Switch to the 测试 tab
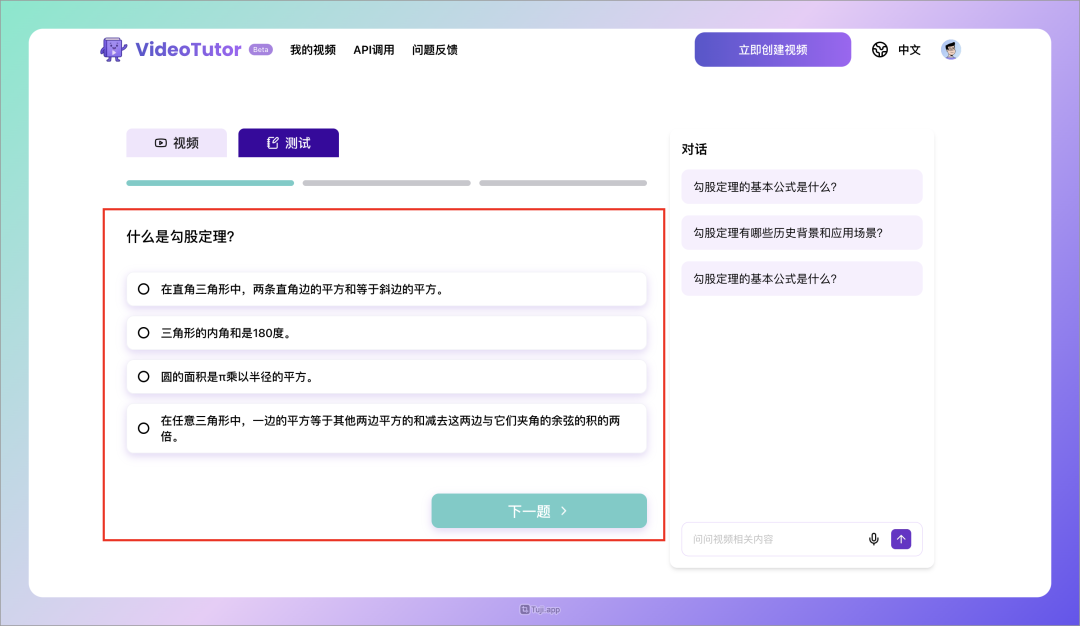Screen dimensions: 1080x626 [288, 143]
